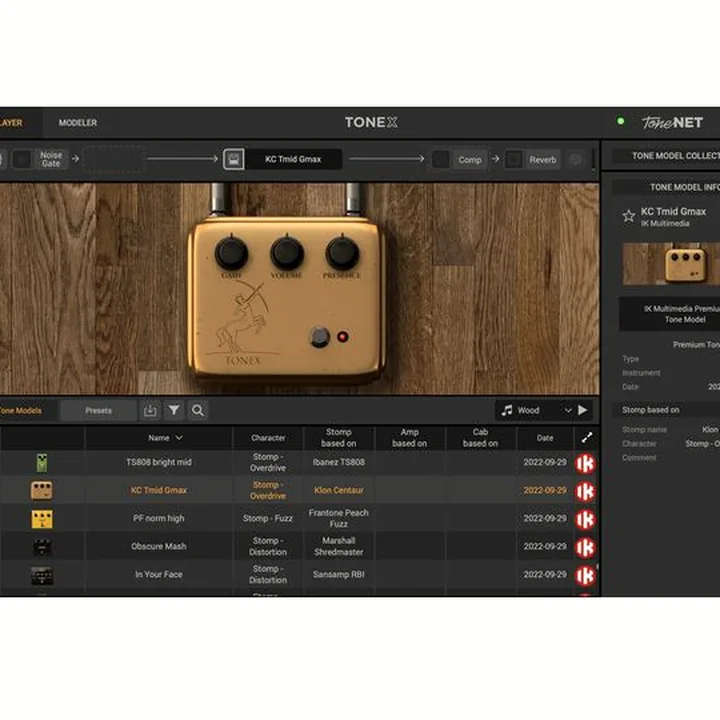Click the Amp based on column header
Viewport: 720px width, 720px height.
pyautogui.click(x=410, y=438)
